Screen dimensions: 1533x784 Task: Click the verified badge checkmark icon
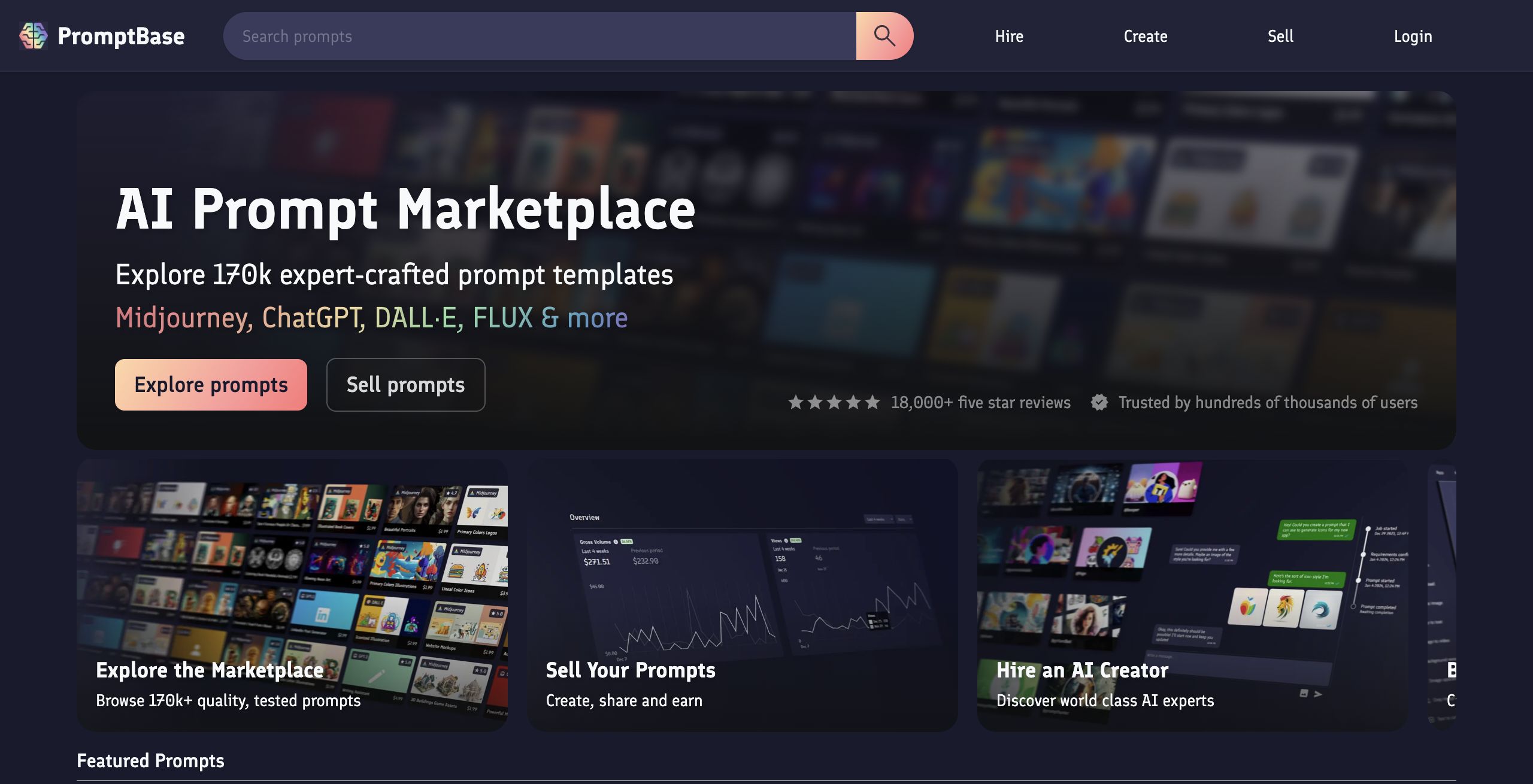click(x=1099, y=403)
